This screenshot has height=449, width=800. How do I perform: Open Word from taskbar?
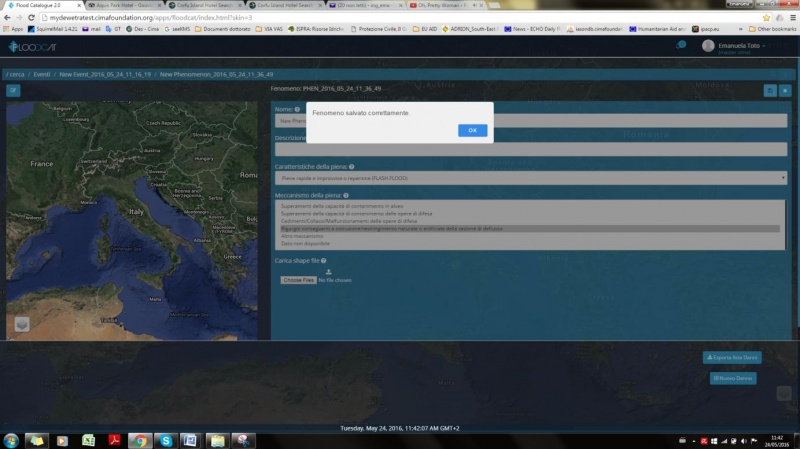(x=191, y=440)
